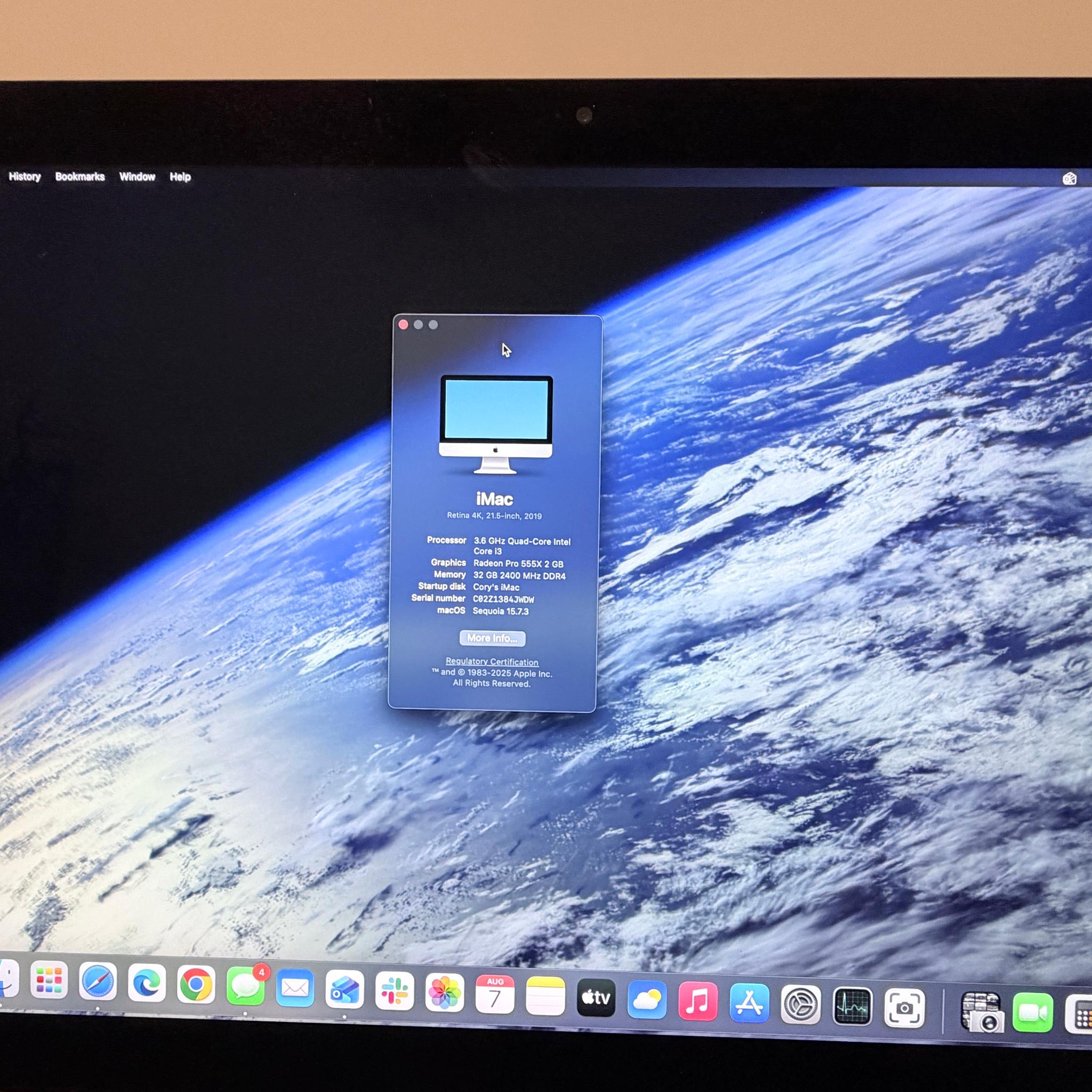Click the zoom button of About window
Image resolution: width=1092 pixels, height=1092 pixels.
click(x=433, y=324)
